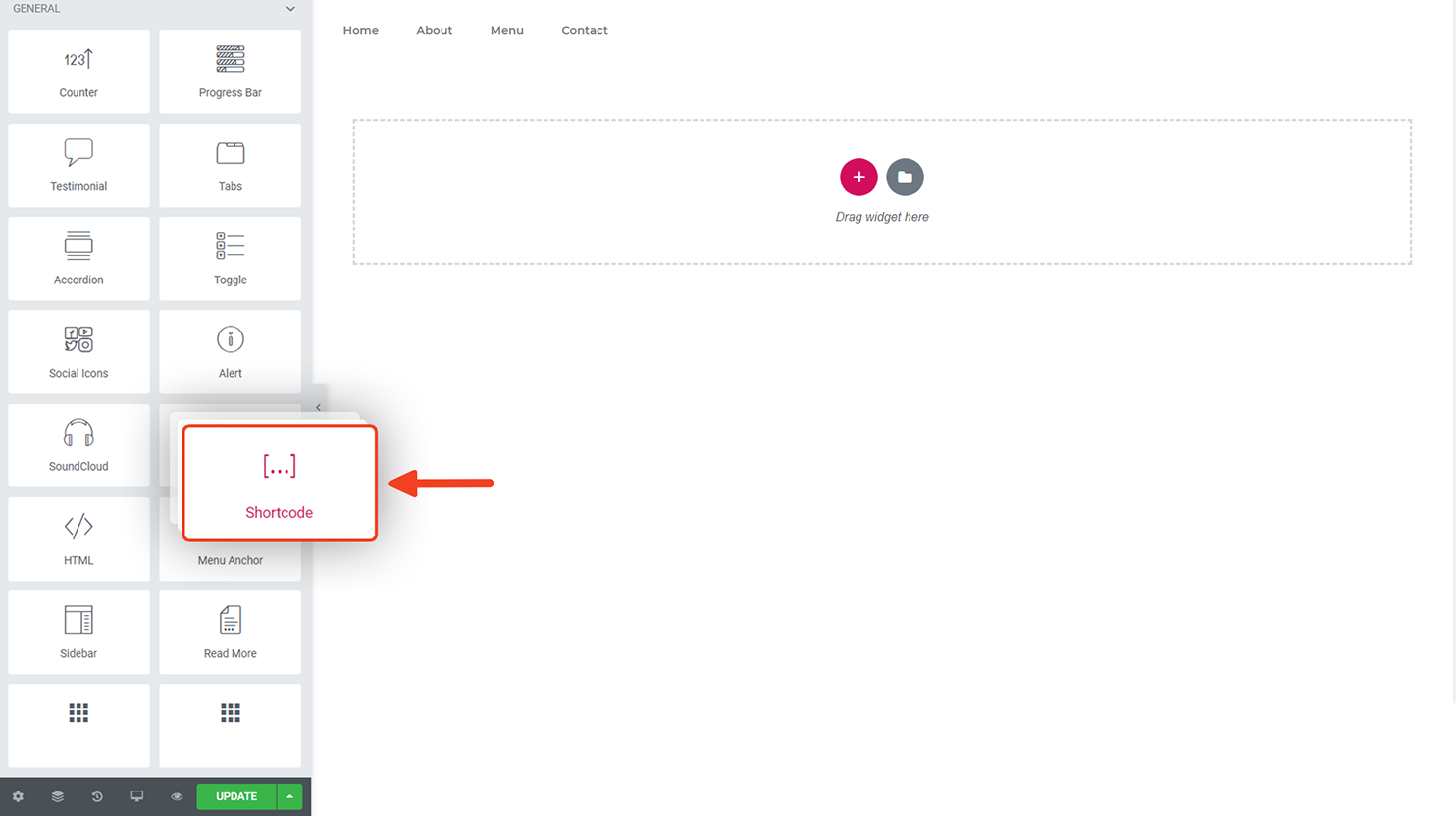1456x816 pixels.
Task: Collapse the widget panel with the side arrow
Action: 318,407
